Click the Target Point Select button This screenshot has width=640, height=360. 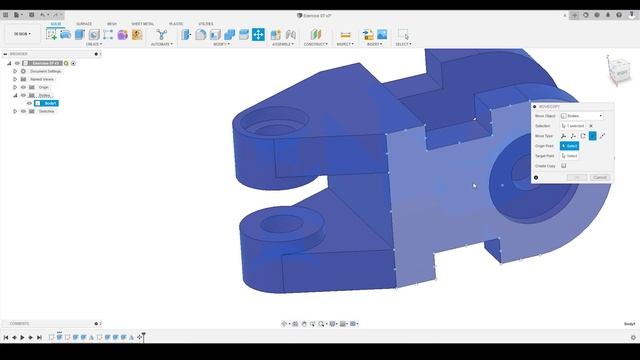569,156
